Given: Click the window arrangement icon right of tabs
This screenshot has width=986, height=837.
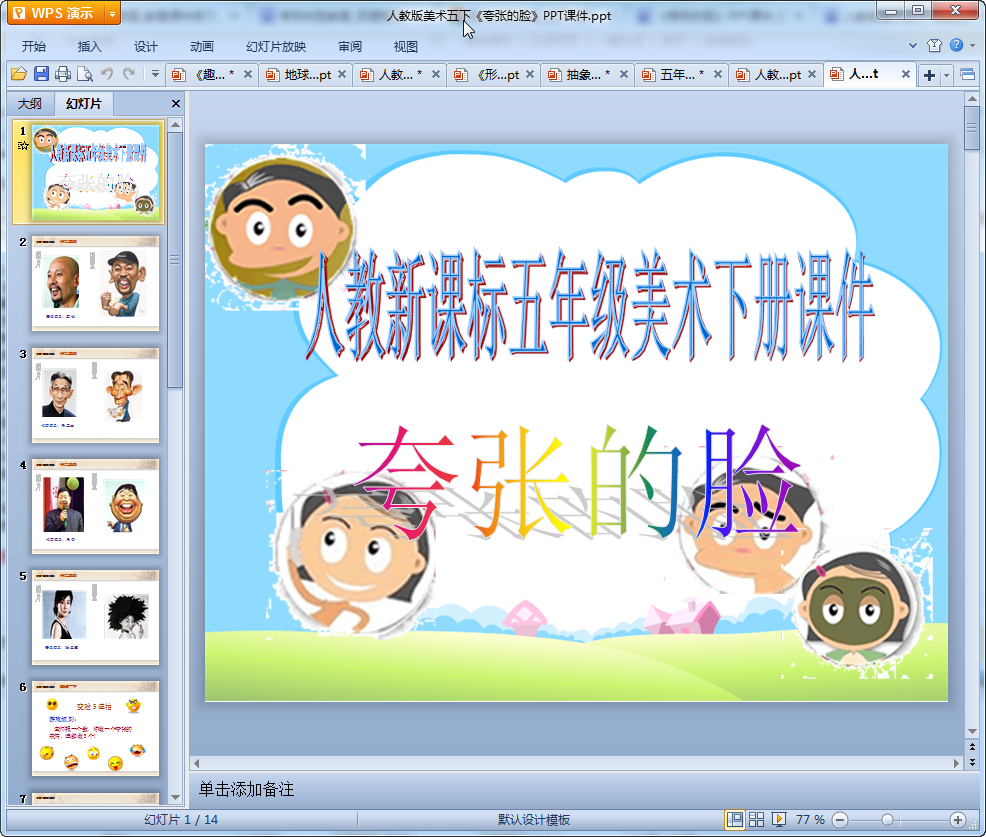Looking at the screenshot, I should pyautogui.click(x=968, y=75).
